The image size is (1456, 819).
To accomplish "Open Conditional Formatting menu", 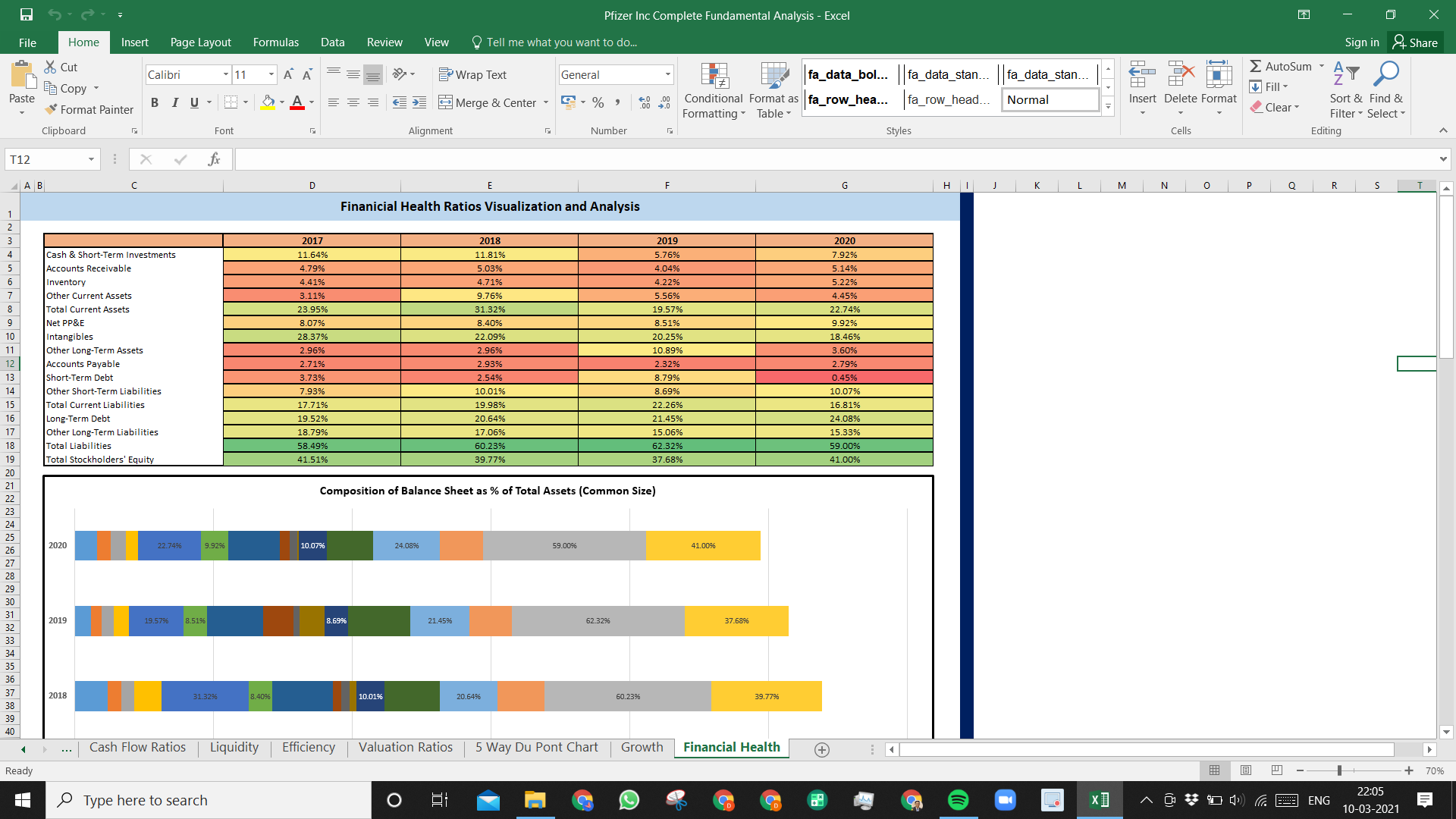I will (x=713, y=90).
